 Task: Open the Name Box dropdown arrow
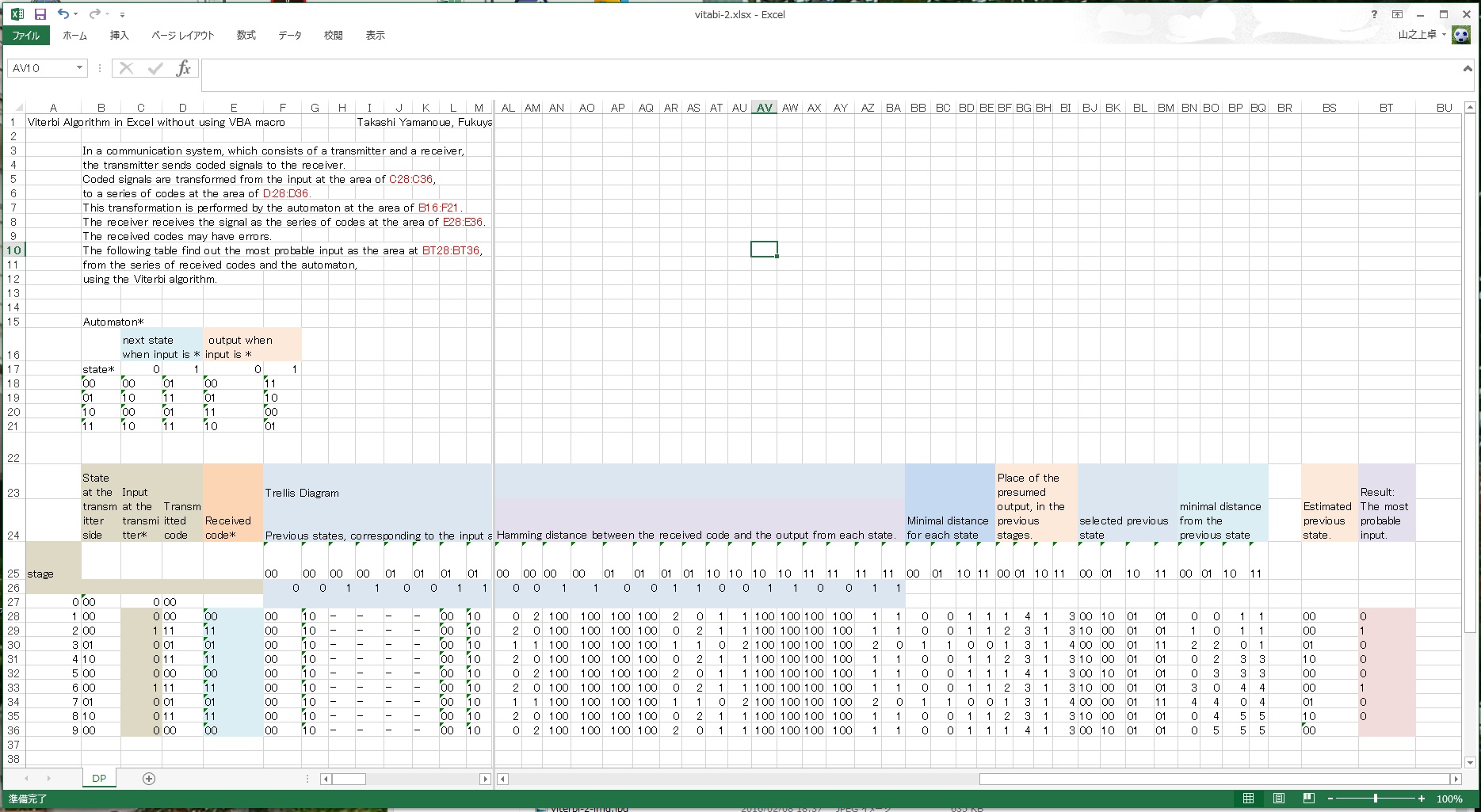coord(79,68)
